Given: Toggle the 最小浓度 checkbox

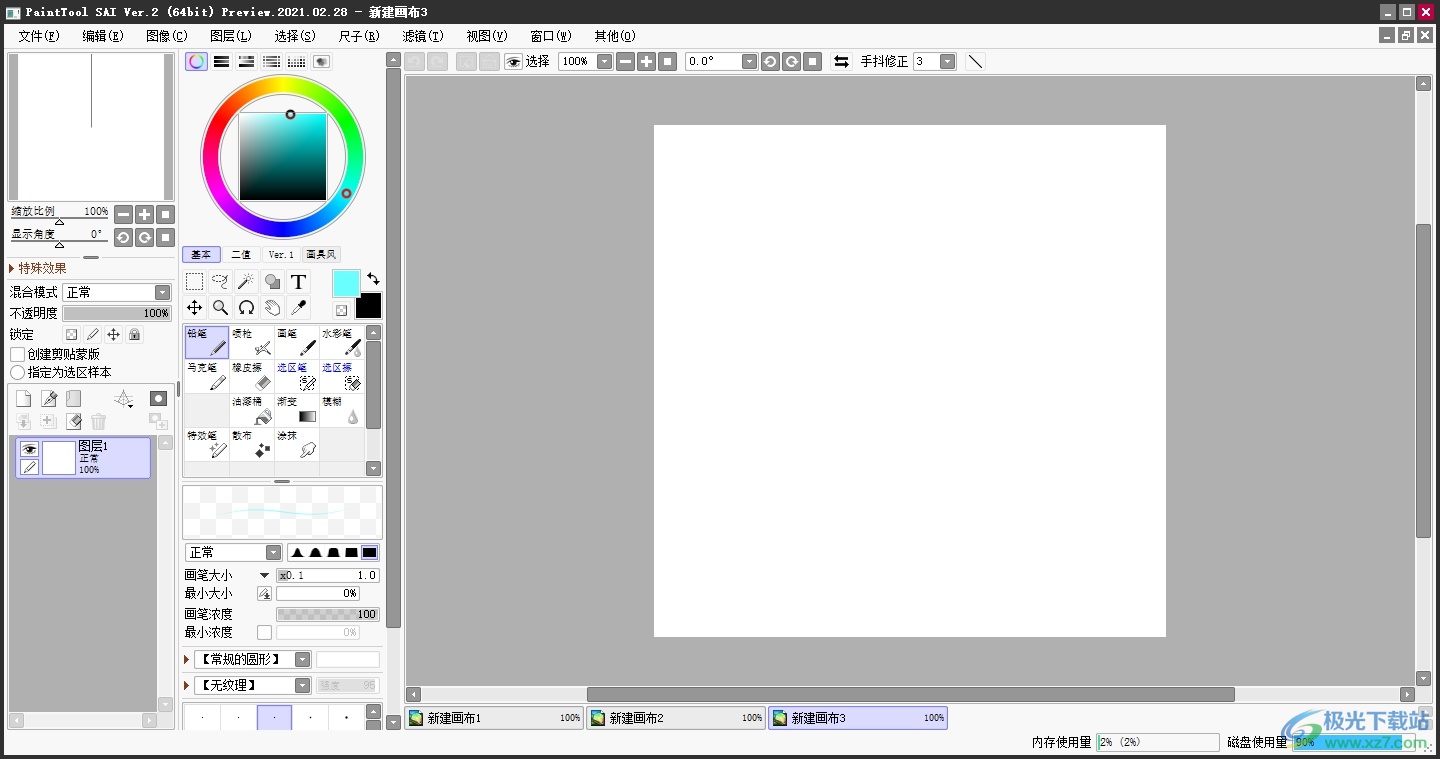Looking at the screenshot, I should (264, 632).
